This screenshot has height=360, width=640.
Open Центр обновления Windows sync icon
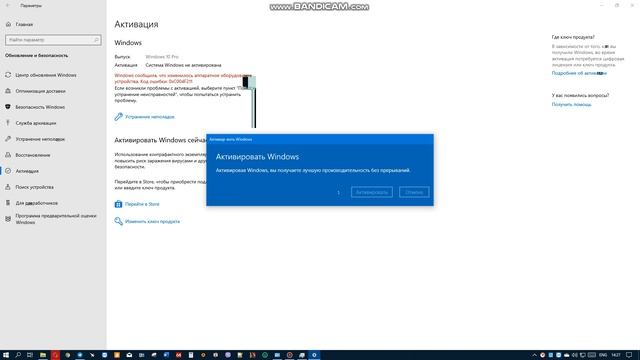coord(8,75)
